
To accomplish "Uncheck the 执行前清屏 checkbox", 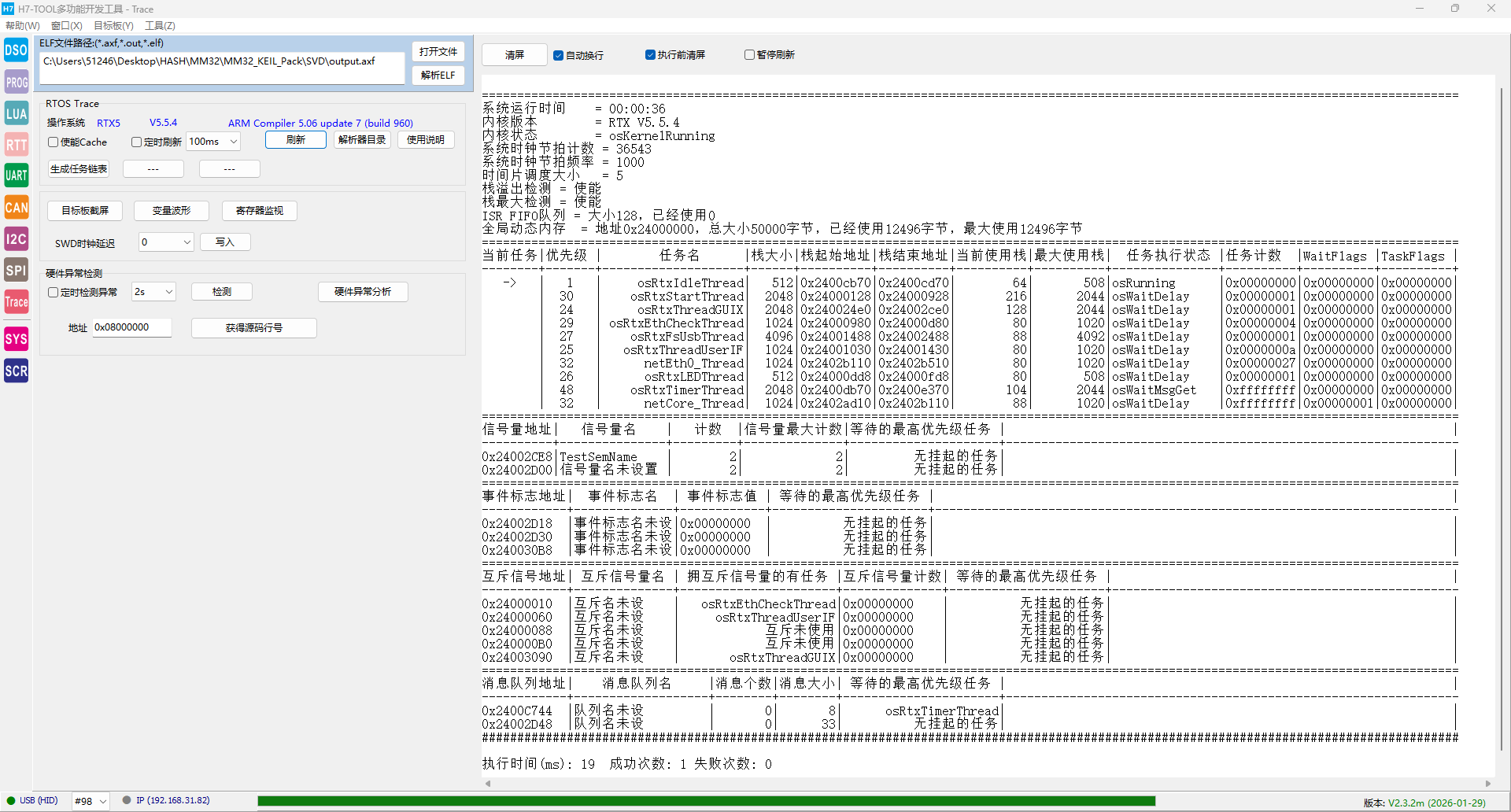I will click(650, 55).
